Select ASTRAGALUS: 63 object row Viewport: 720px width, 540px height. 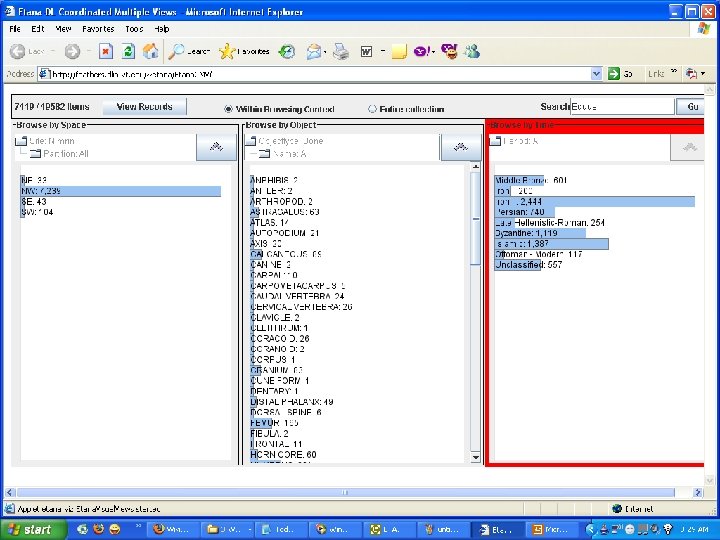(x=285, y=212)
